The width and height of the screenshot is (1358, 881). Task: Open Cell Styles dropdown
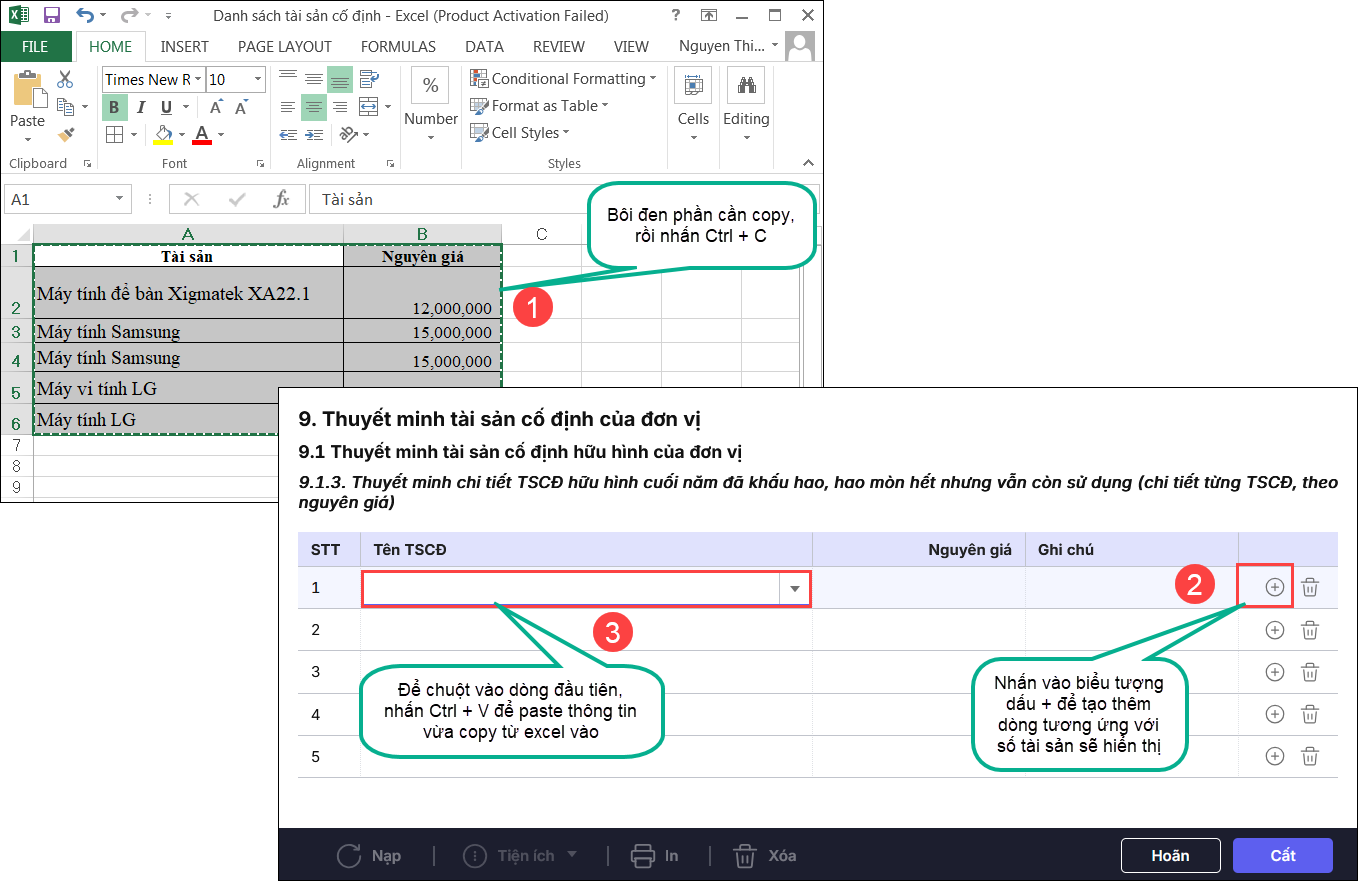(x=520, y=133)
